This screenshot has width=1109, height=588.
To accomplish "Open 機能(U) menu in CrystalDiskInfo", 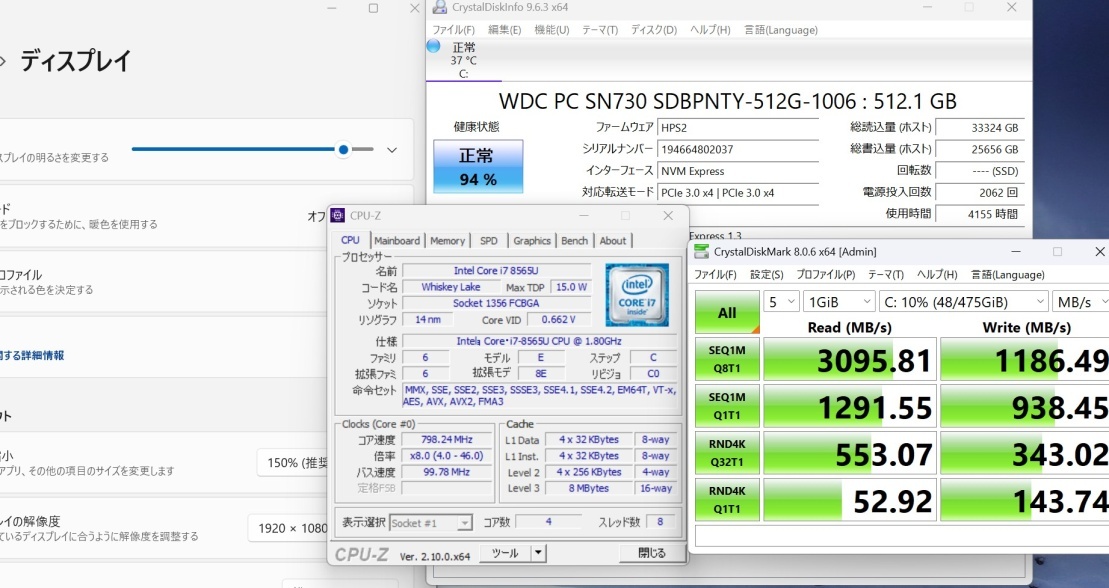I will point(552,30).
